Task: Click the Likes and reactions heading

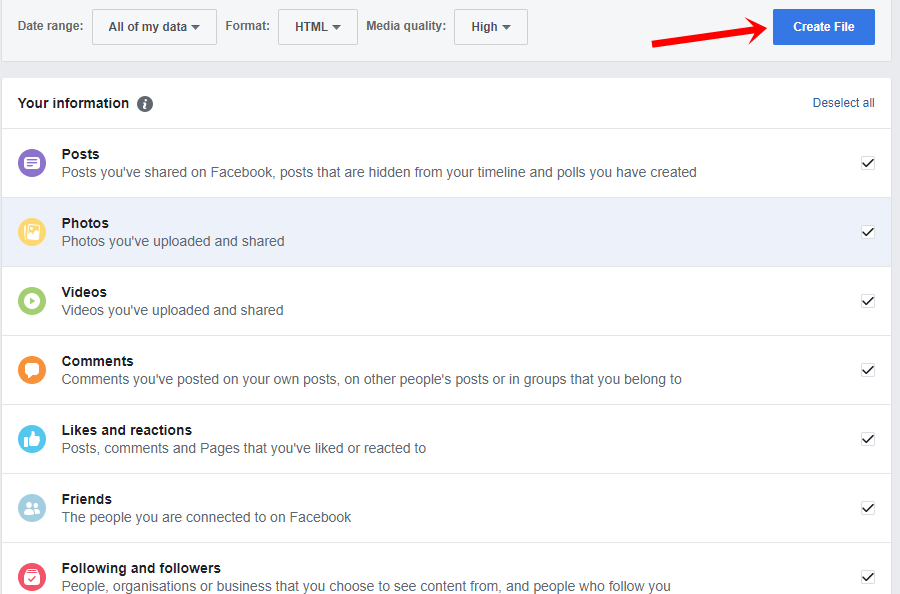Action: point(127,430)
